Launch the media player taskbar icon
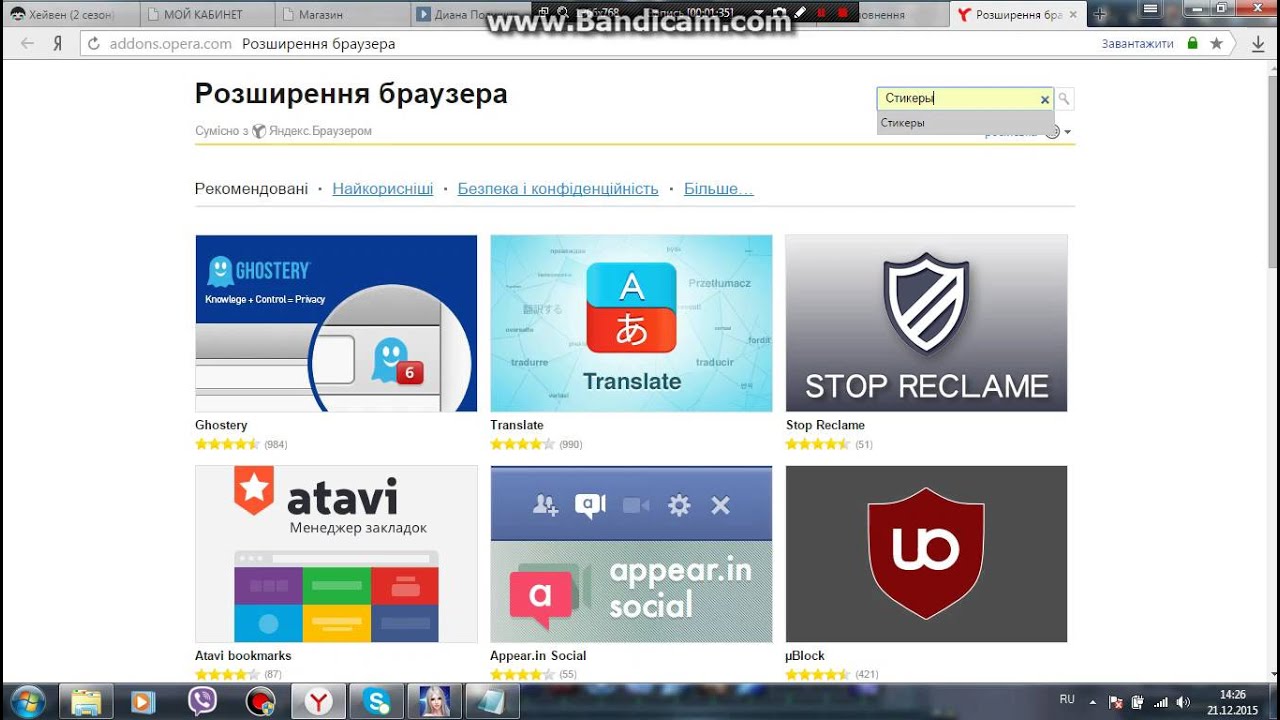Screen dimensions: 1280x720 (145, 701)
